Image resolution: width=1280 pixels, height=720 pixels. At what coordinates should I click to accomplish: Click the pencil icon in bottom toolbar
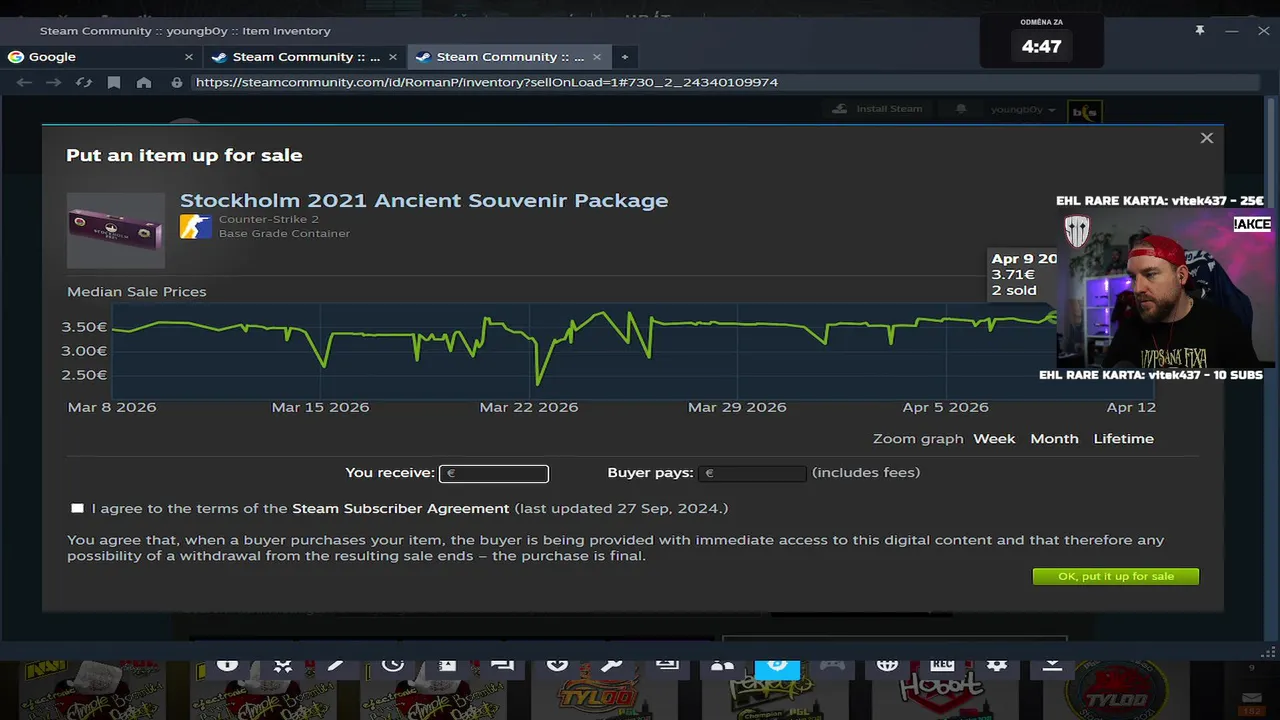(x=337, y=664)
